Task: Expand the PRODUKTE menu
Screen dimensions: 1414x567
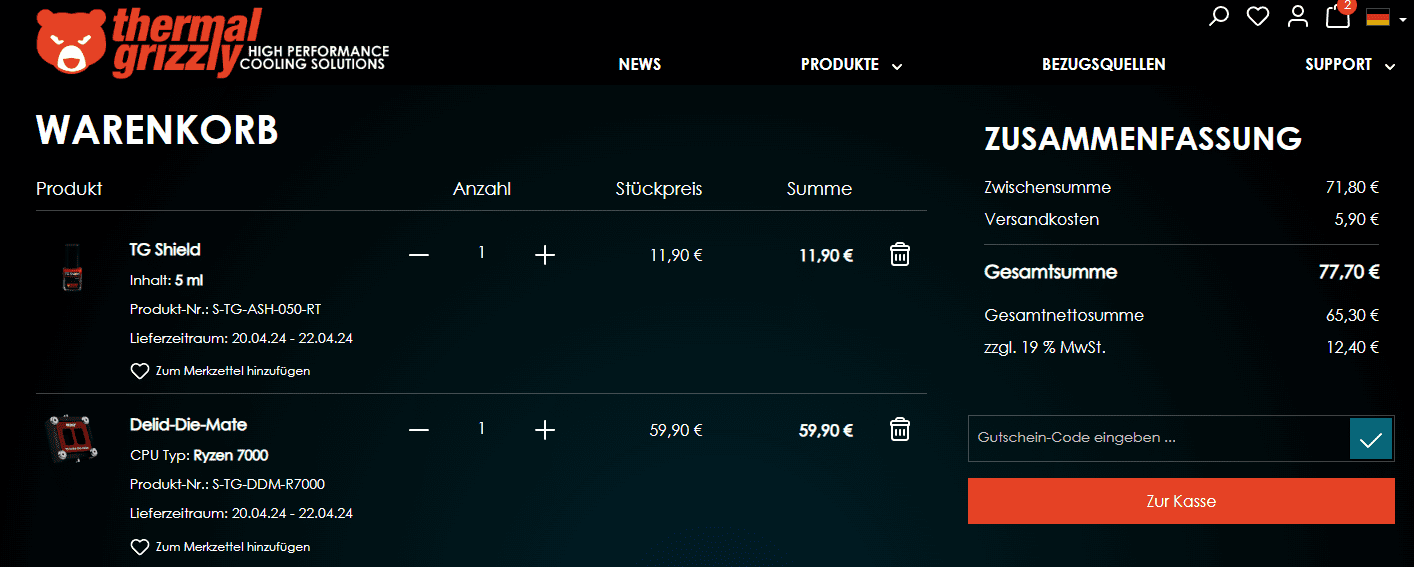Action: click(x=851, y=65)
